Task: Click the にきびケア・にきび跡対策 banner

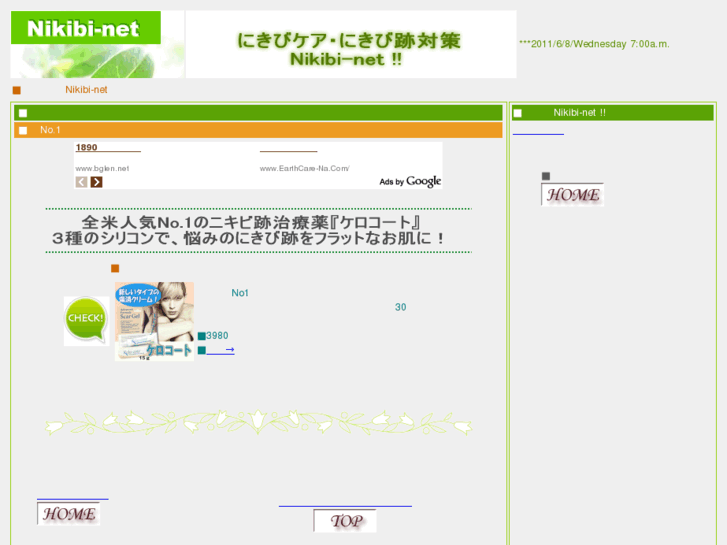Action: [351, 44]
